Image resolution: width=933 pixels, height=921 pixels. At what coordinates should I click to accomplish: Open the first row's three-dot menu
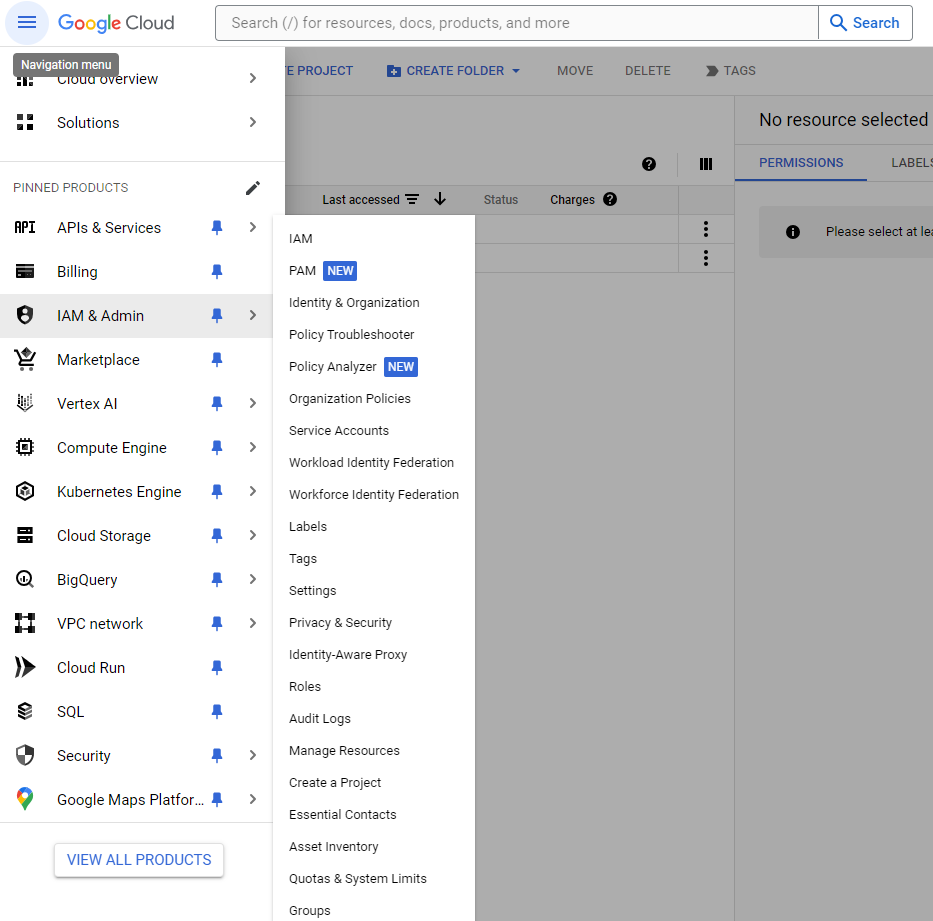pyautogui.click(x=706, y=229)
